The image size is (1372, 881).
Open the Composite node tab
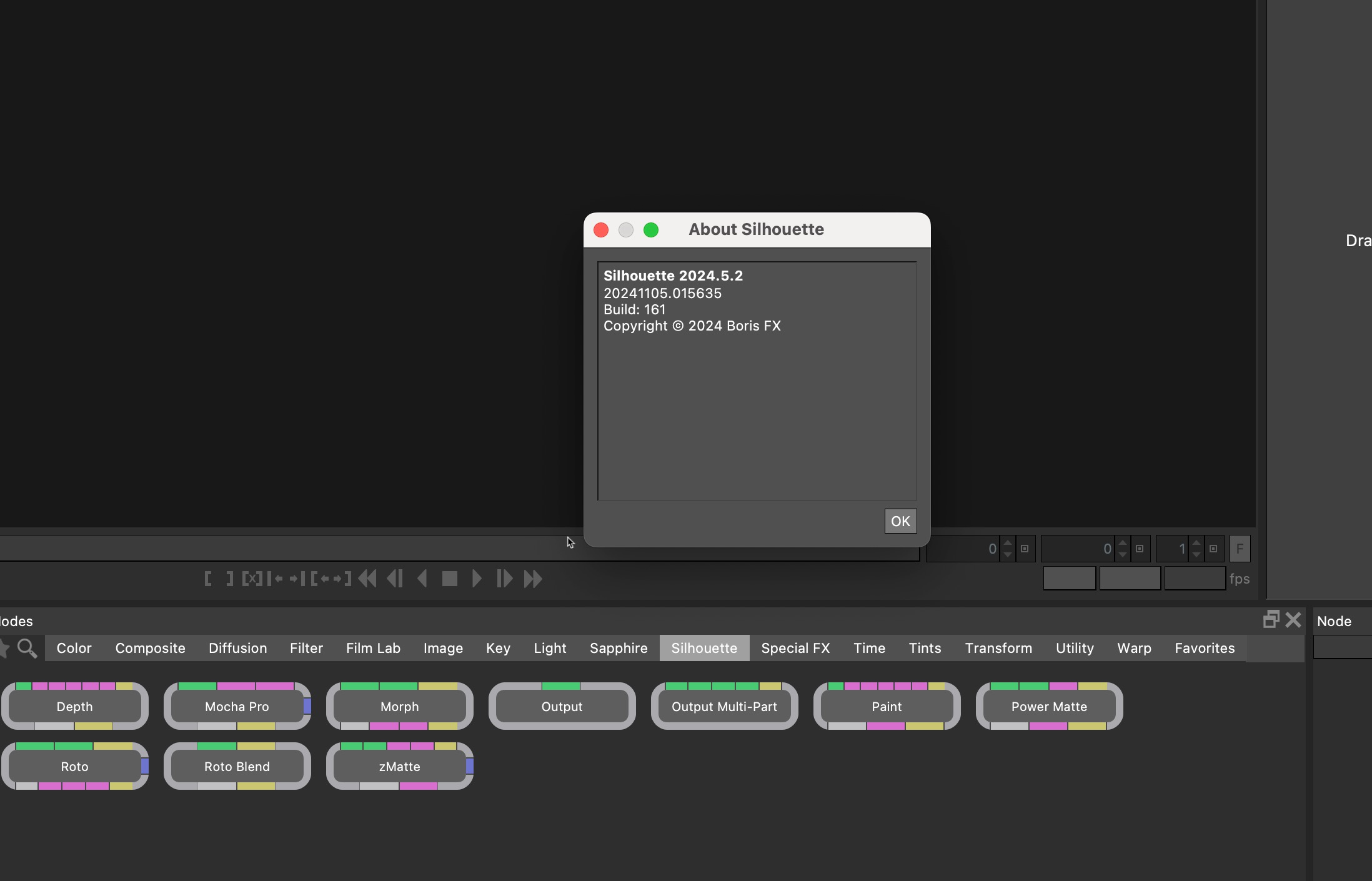click(151, 648)
